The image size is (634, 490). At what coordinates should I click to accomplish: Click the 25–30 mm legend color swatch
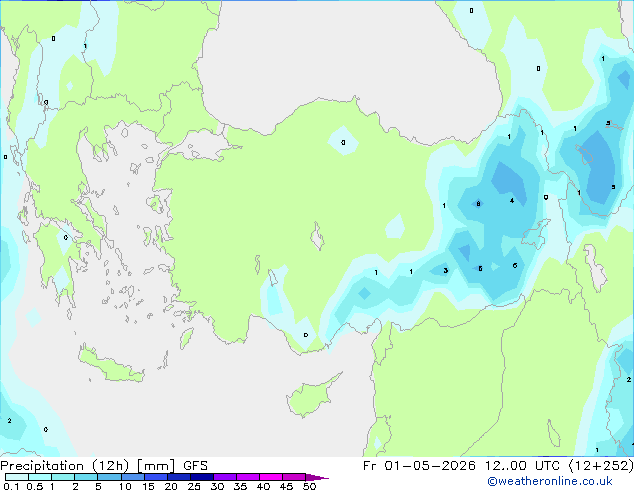click(x=202, y=477)
